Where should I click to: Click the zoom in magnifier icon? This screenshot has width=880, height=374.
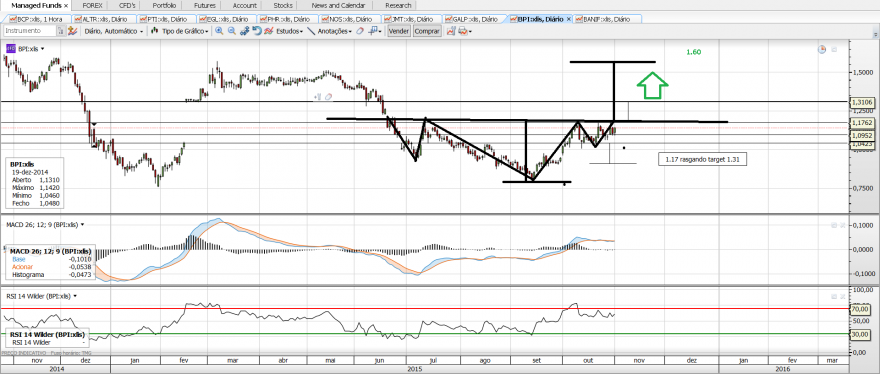(x=219, y=31)
